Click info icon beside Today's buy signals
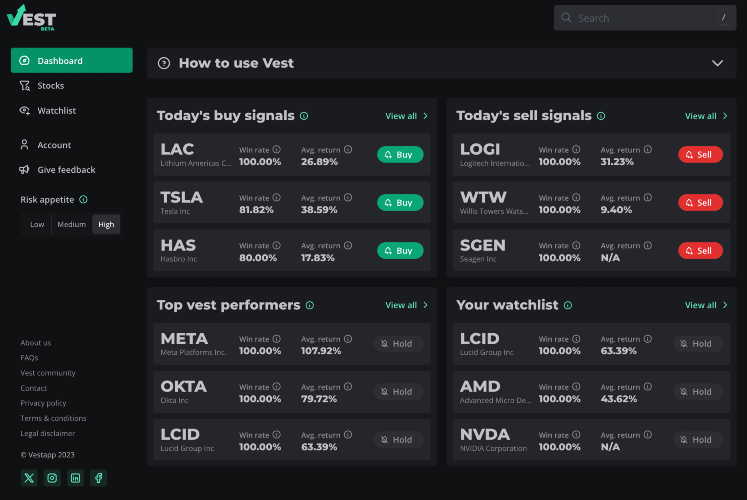The height and width of the screenshot is (500, 747). coord(304,116)
